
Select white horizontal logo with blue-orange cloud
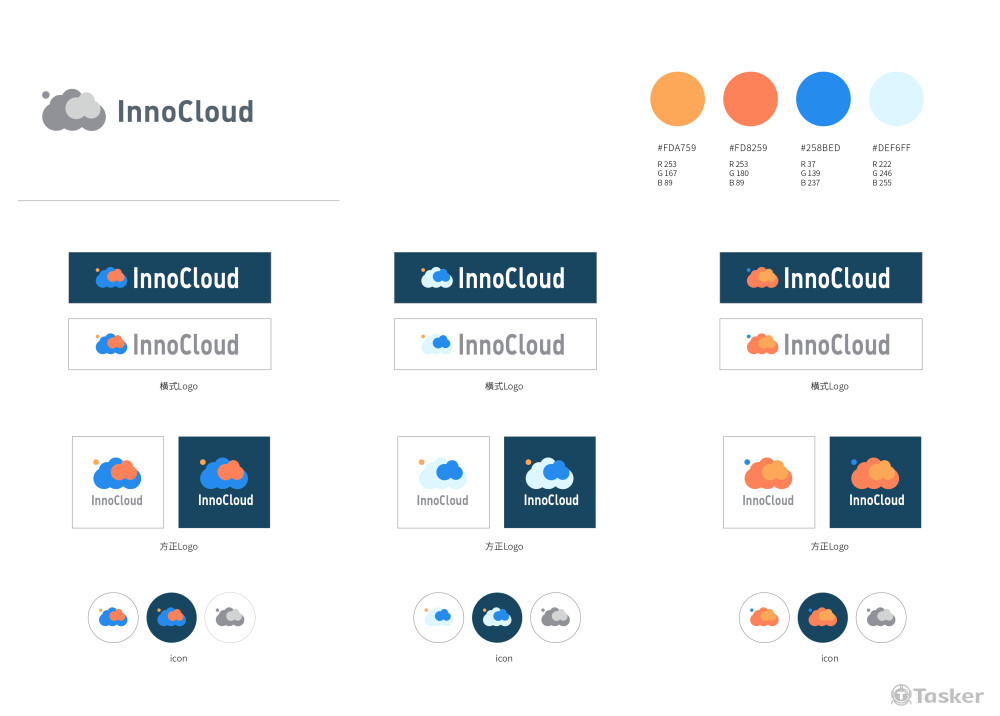click(170, 344)
